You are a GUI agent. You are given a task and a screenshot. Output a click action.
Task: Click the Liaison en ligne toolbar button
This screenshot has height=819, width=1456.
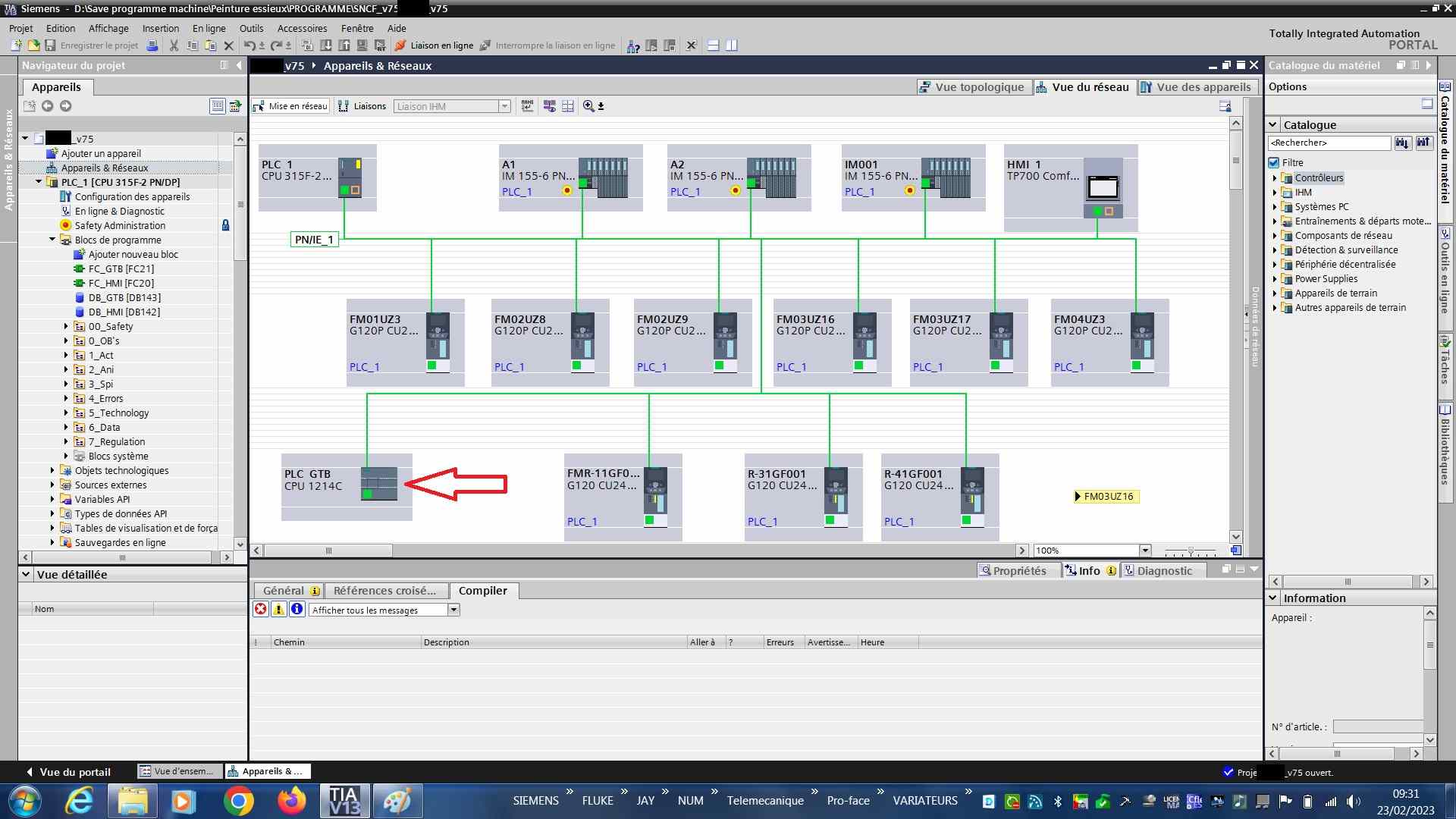(x=435, y=45)
